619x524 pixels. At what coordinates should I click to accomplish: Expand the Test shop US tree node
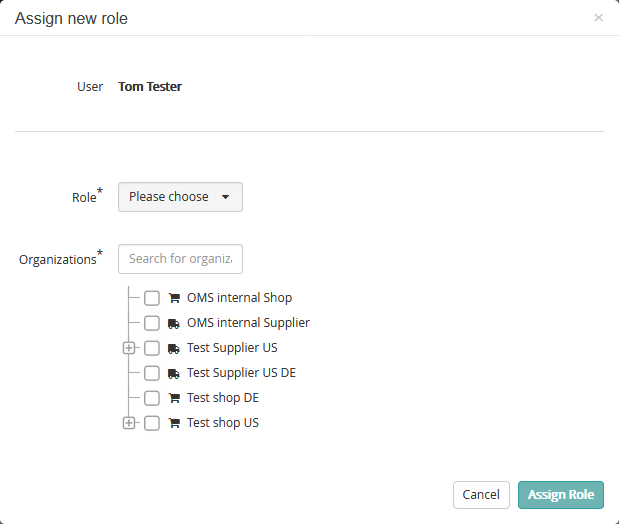click(129, 423)
